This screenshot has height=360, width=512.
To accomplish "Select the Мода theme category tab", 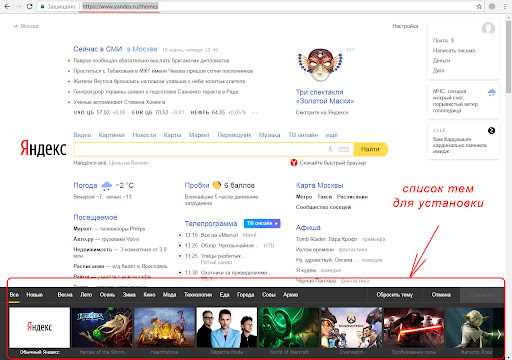I will point(169,295).
